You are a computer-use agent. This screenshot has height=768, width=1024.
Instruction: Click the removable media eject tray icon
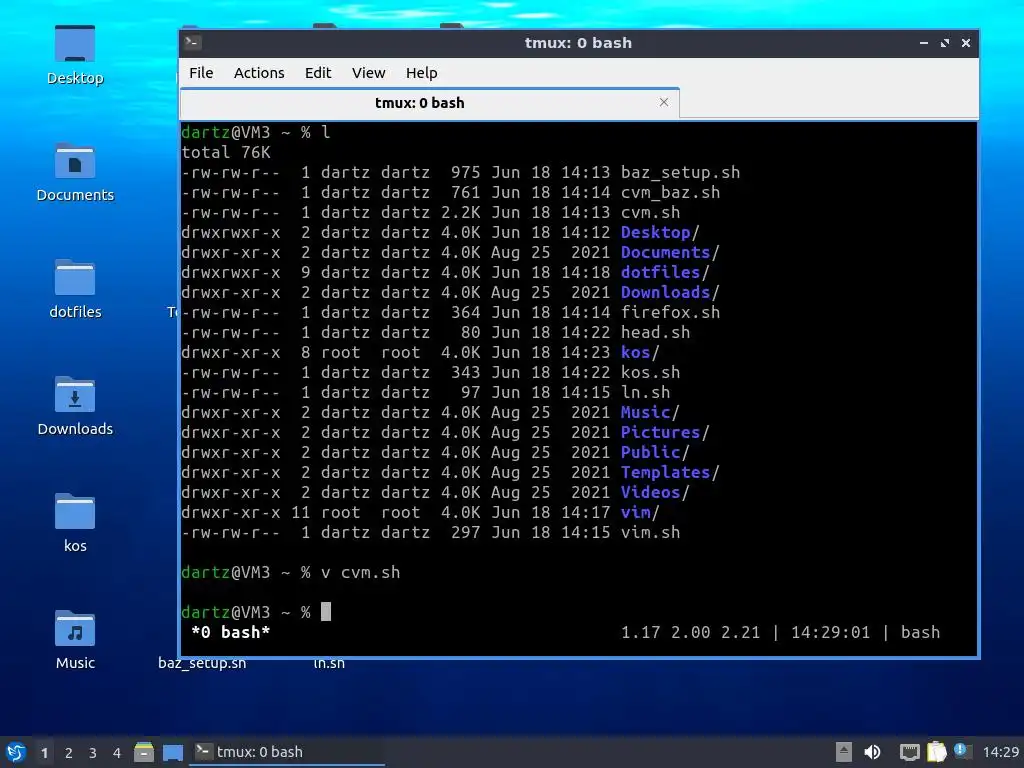[x=844, y=752]
